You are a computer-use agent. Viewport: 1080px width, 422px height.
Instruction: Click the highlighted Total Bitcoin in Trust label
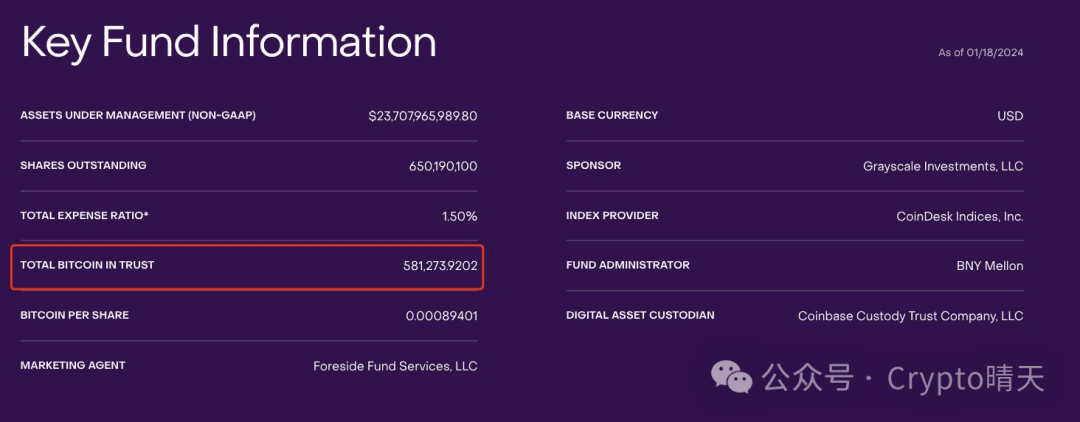tap(87, 265)
